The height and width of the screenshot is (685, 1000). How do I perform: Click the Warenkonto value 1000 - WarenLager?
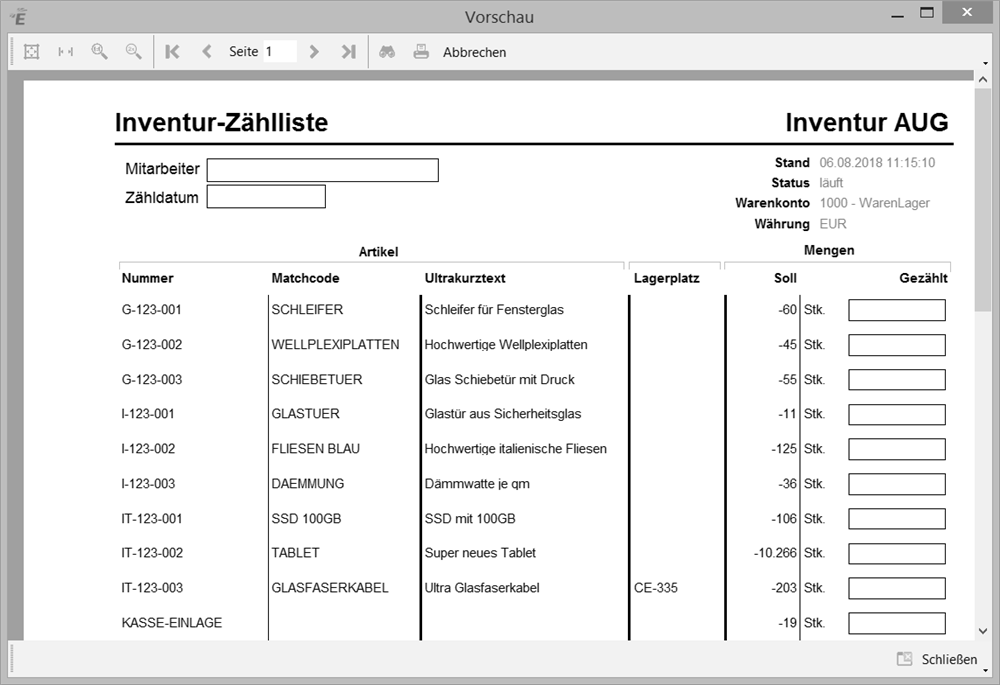pos(874,203)
